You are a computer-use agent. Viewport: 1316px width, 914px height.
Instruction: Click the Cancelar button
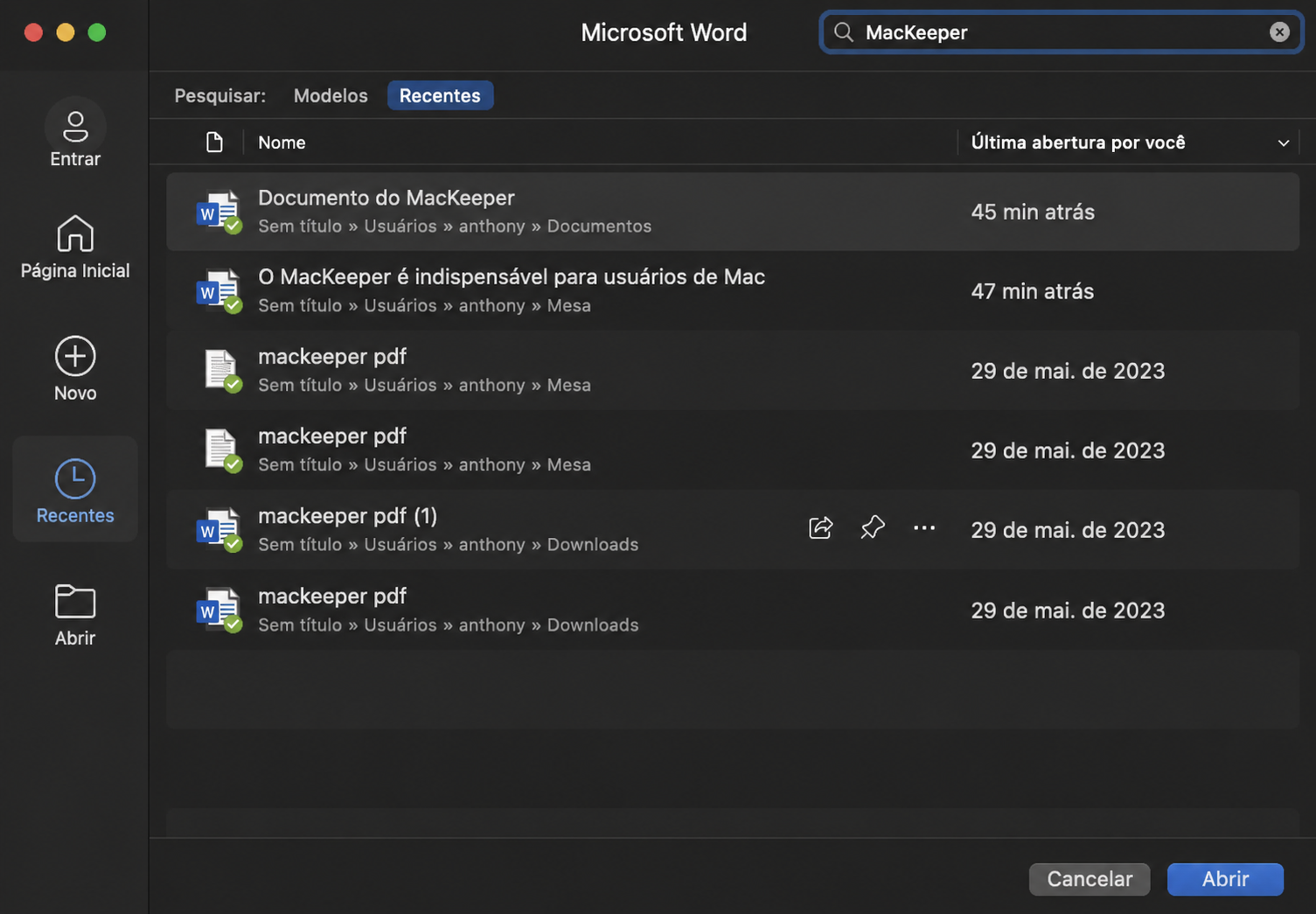(x=1090, y=879)
